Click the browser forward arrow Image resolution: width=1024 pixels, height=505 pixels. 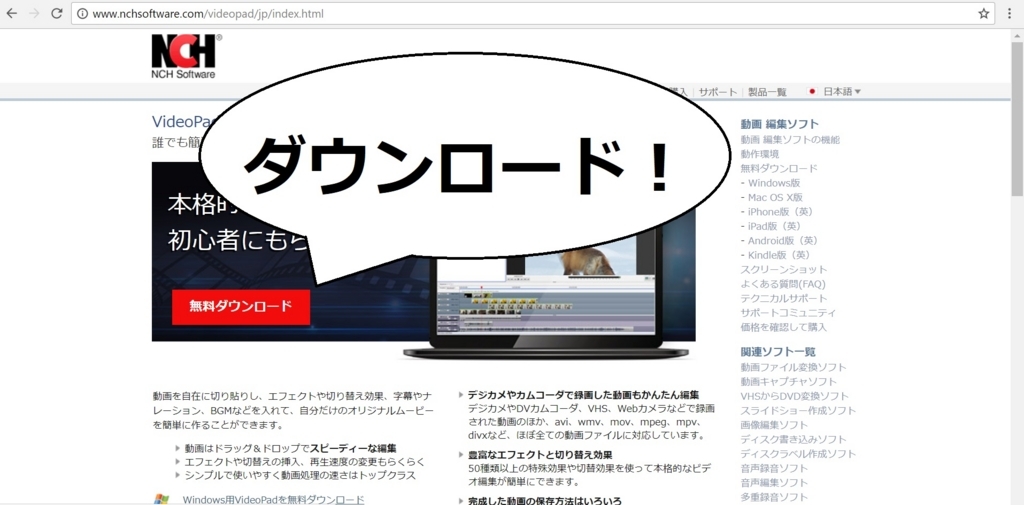pos(34,14)
